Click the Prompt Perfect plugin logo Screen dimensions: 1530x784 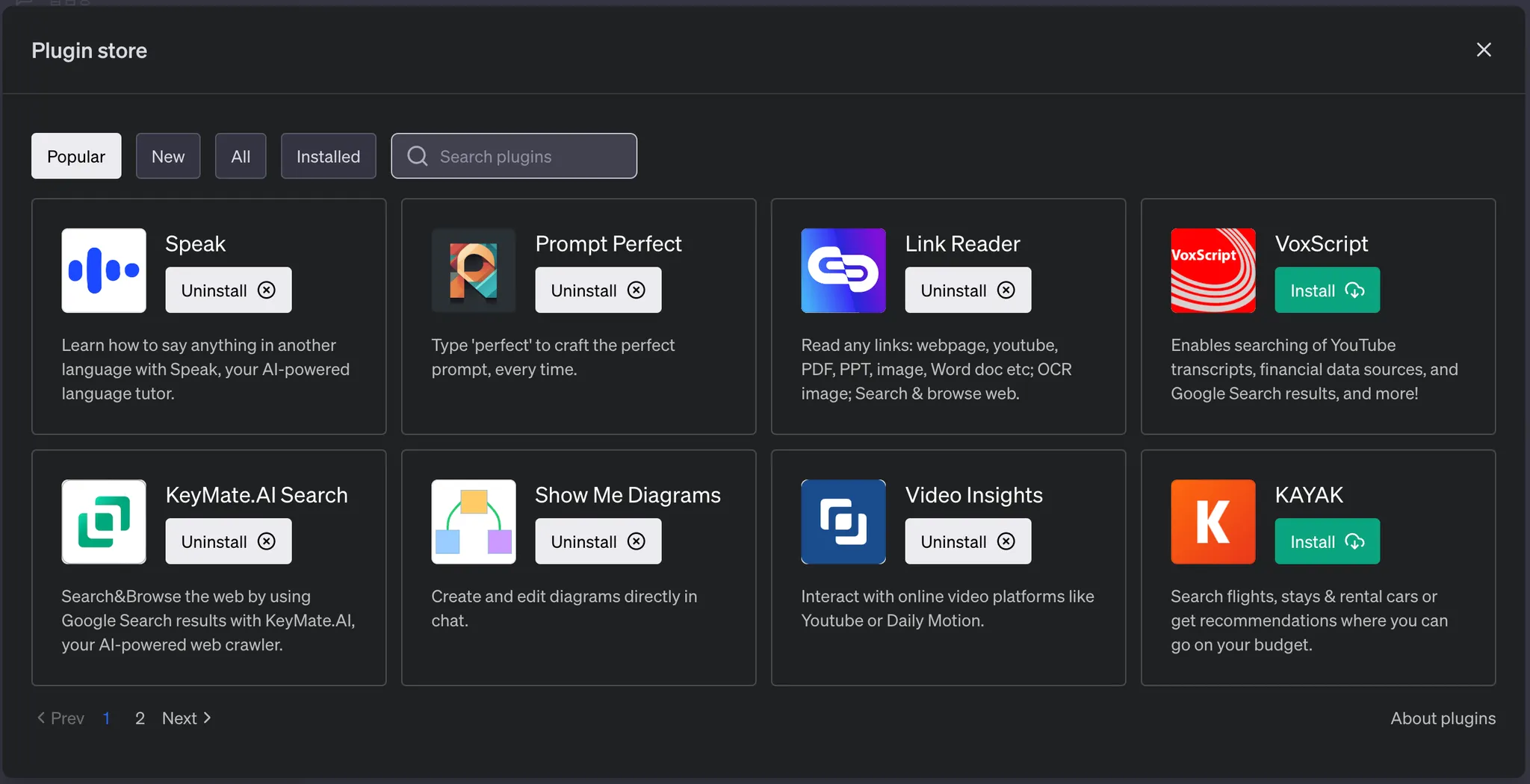click(474, 270)
